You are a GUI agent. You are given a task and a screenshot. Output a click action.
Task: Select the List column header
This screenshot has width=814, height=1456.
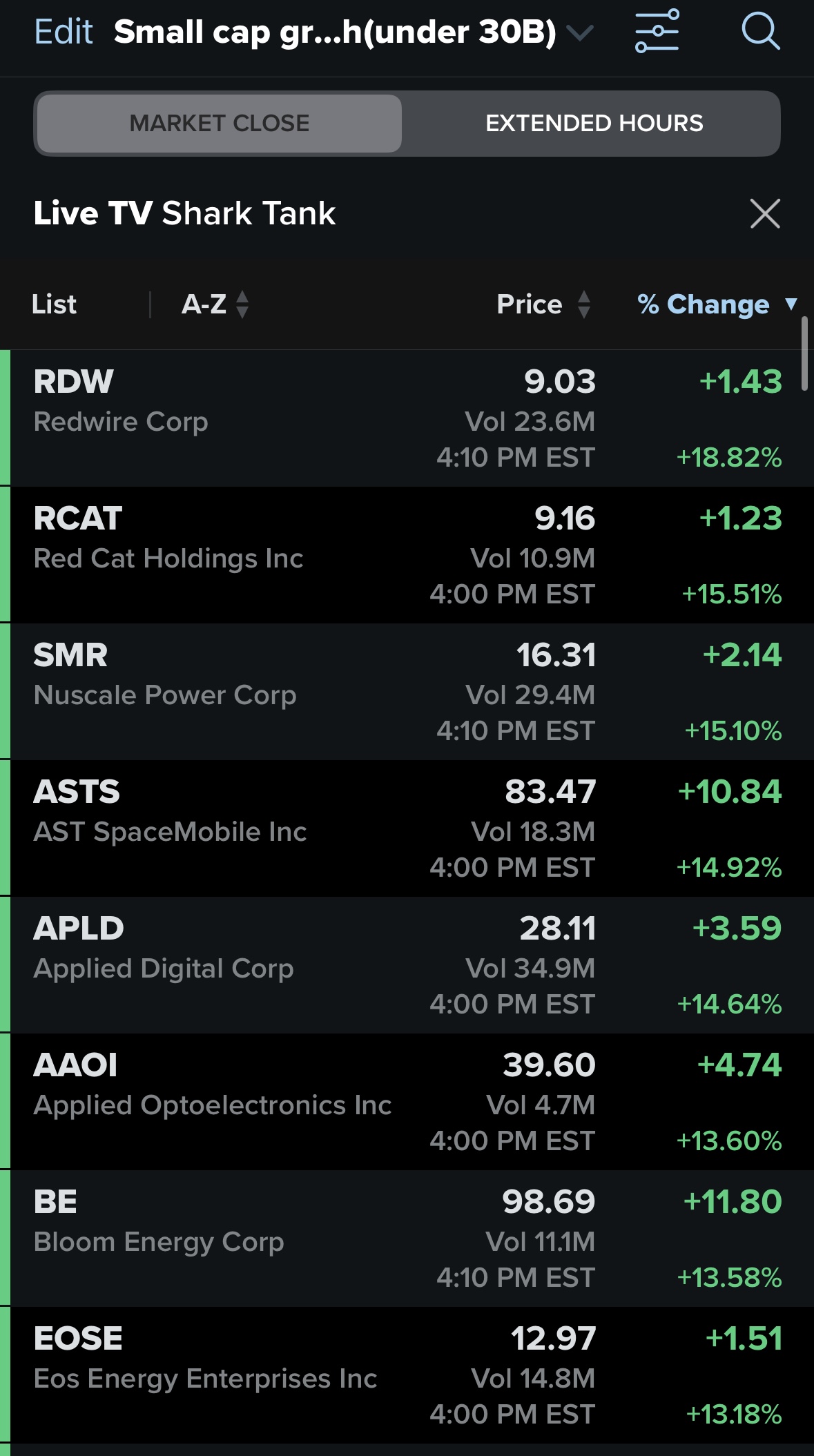(x=54, y=304)
